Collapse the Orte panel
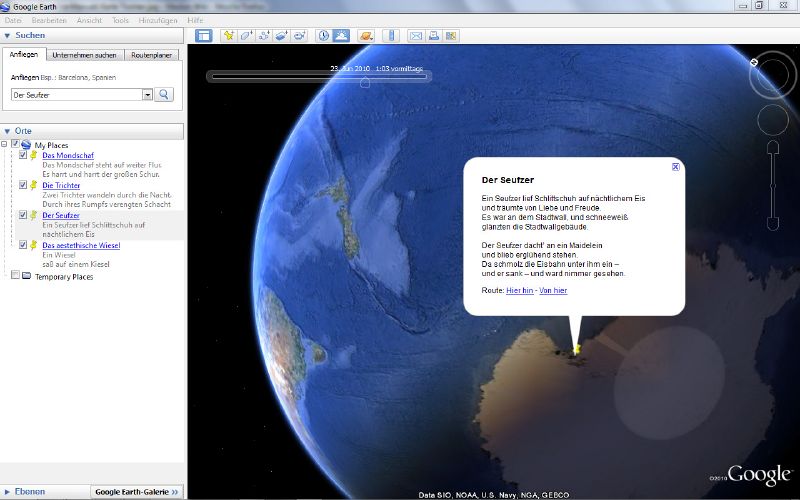Viewport: 800px width, 500px height. coord(7,131)
